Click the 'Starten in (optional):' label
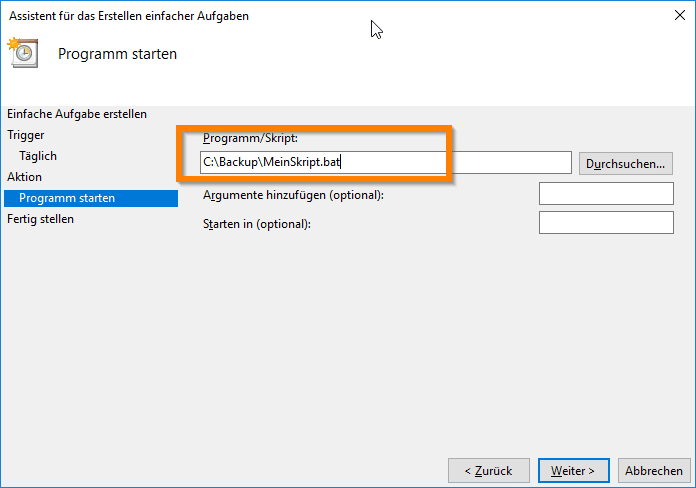The image size is (696, 488). click(x=257, y=224)
